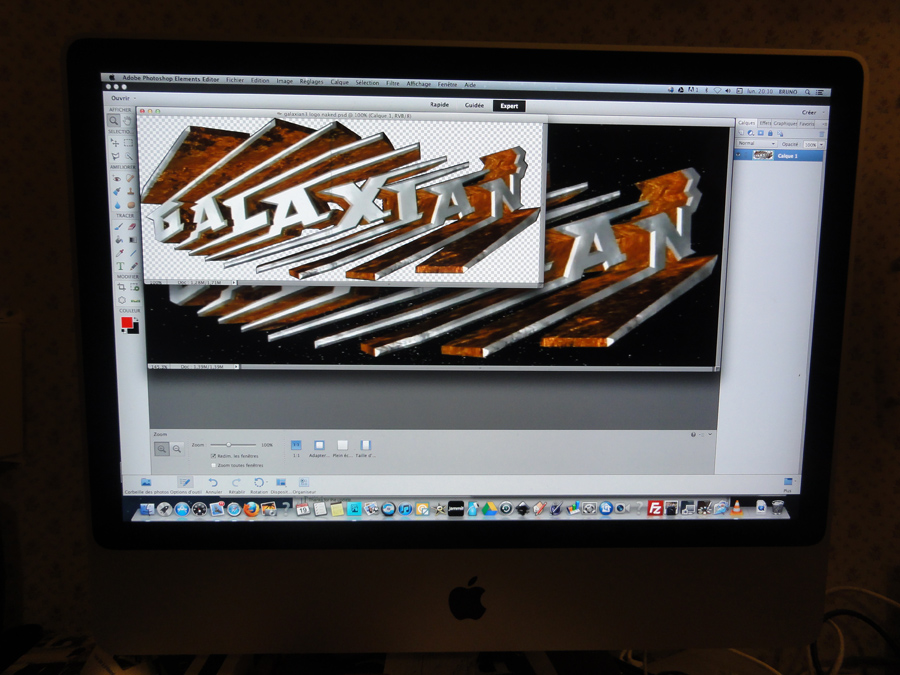Open the Organiseur button

tap(304, 486)
